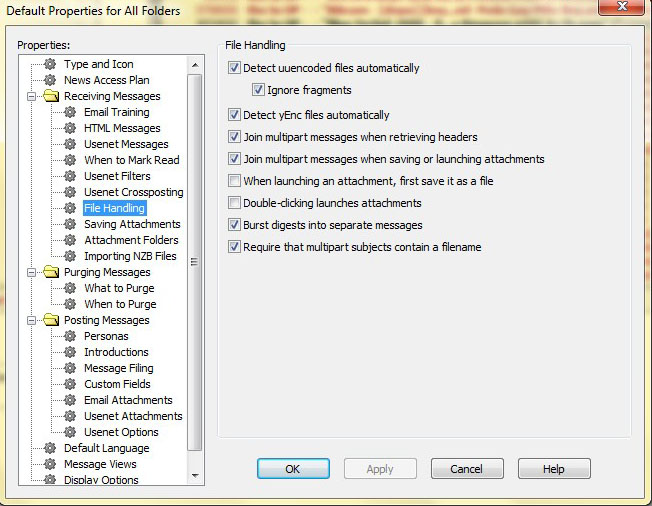Image resolution: width=652 pixels, height=506 pixels.
Task: Click the gear icon next to File Handling
Action: pyautogui.click(x=70, y=208)
